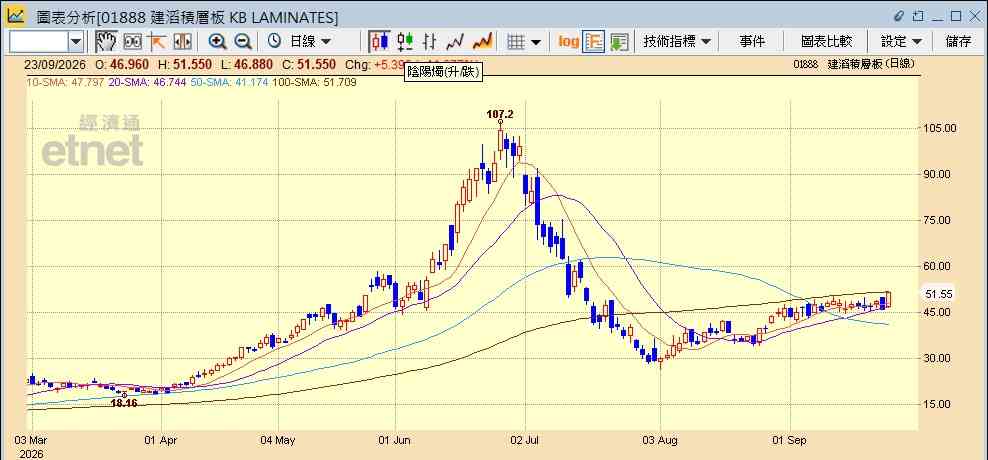Toggle log scale
The width and height of the screenshot is (988, 460).
pos(568,42)
